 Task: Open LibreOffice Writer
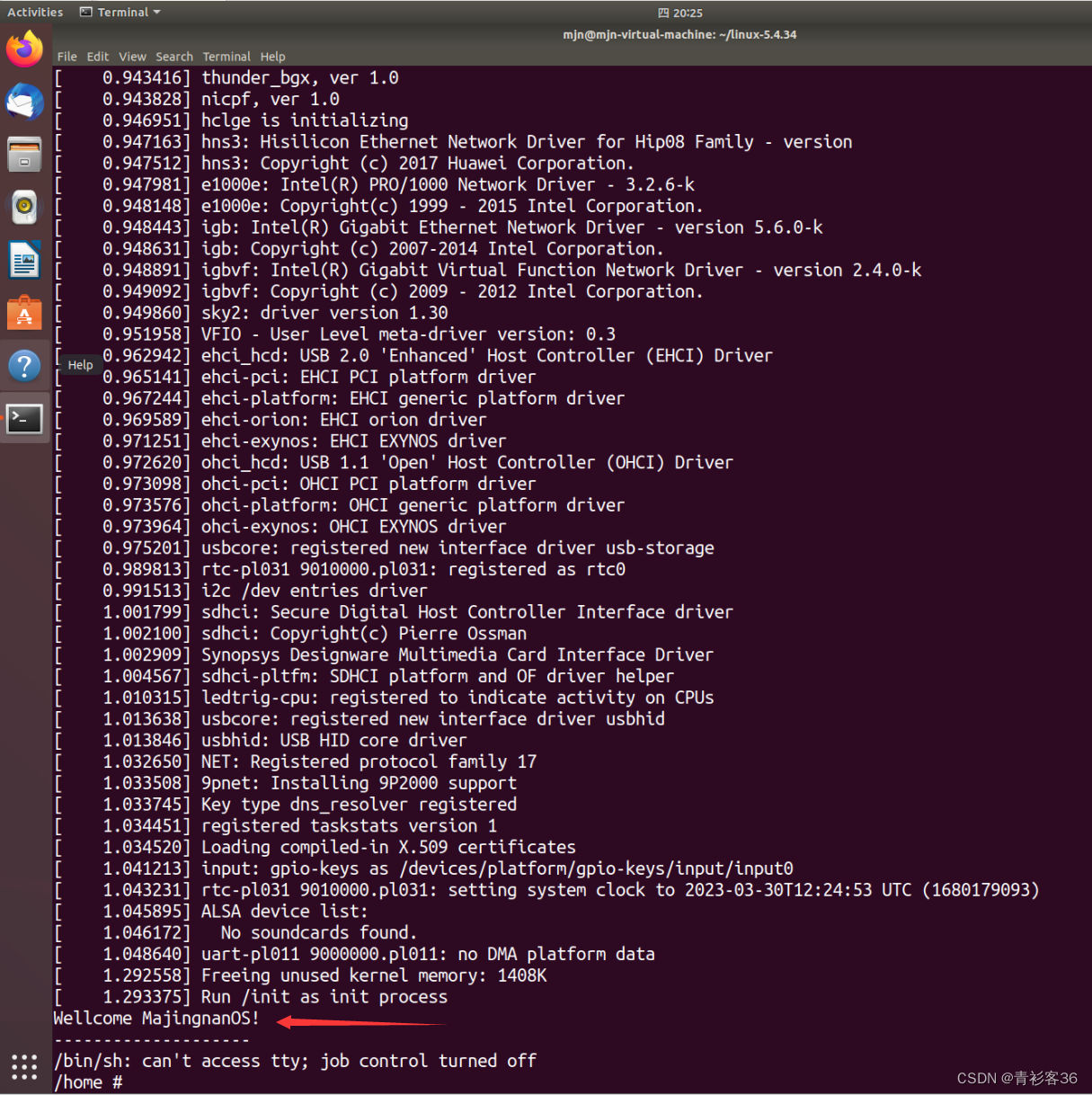coord(24,260)
